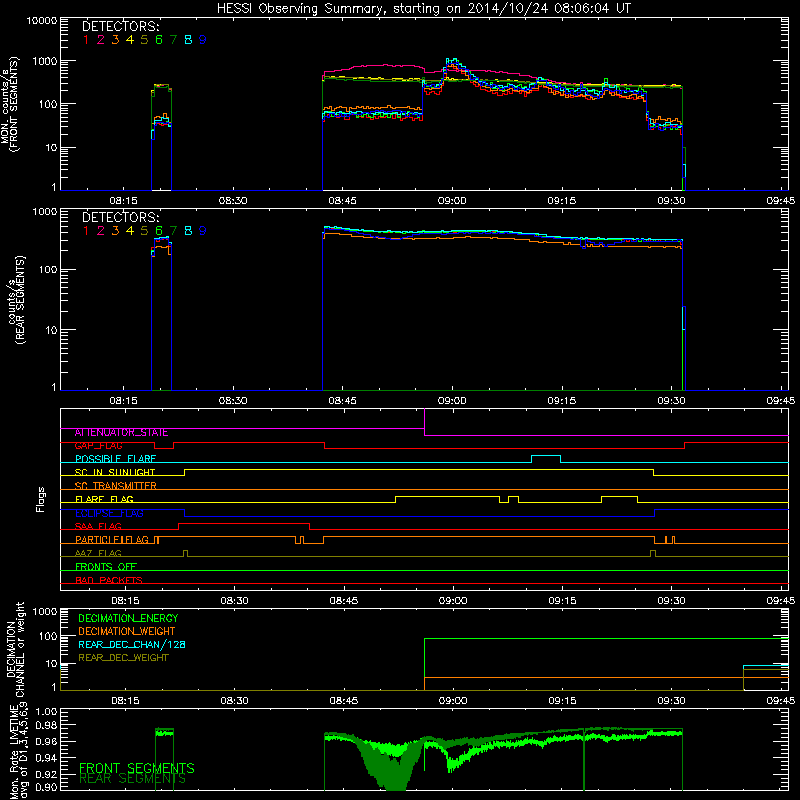Screen dimensions: 800x800
Task: Click detector 3 in the rear segments legend
Action: click(x=115, y=231)
